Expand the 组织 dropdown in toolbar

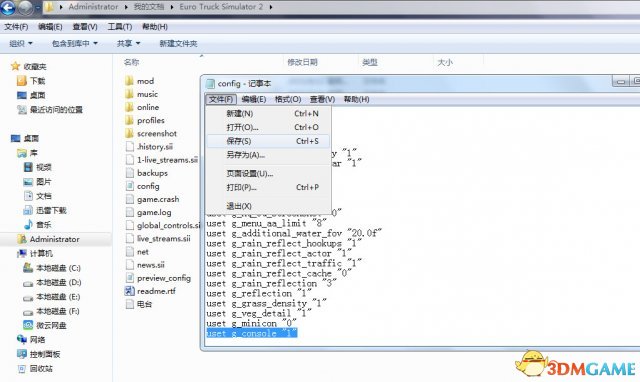[20, 43]
